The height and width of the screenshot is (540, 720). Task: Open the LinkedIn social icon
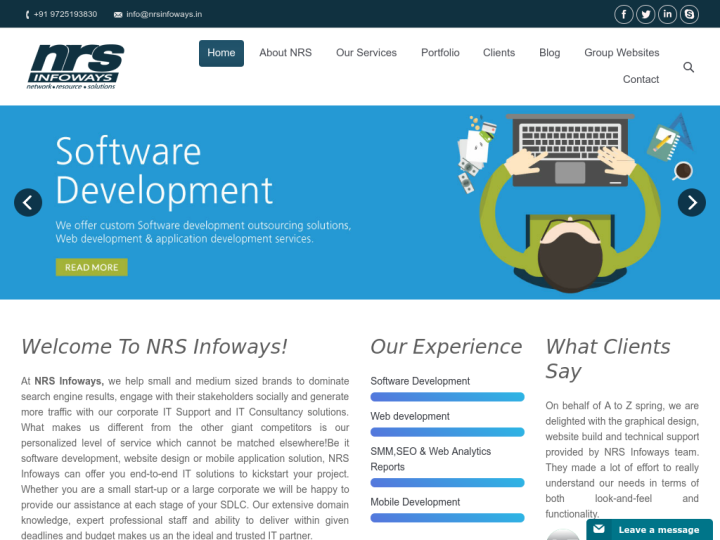coord(667,14)
